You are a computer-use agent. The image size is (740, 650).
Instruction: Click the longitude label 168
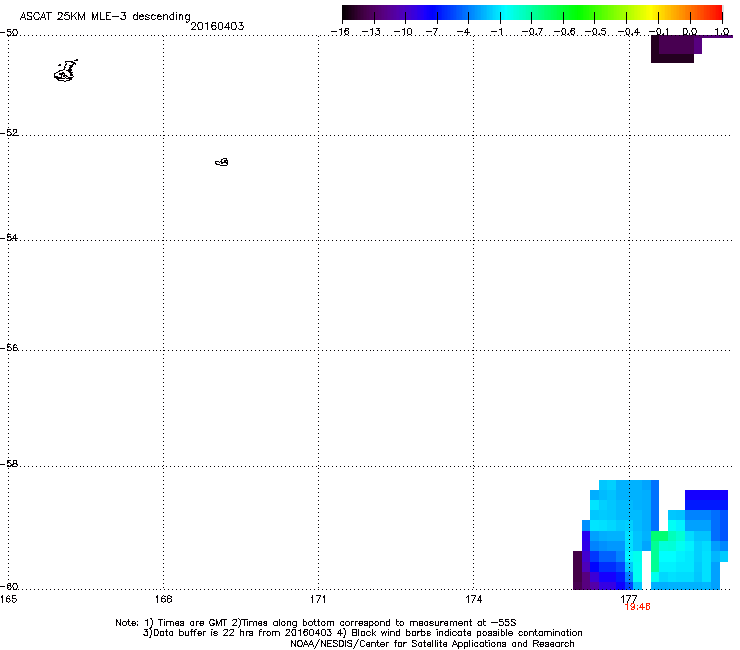point(163,599)
